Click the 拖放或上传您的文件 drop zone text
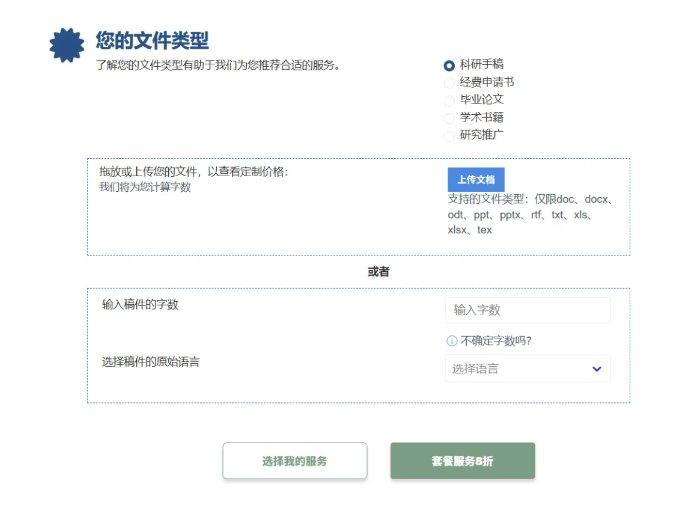The height and width of the screenshot is (507, 684). [193, 172]
